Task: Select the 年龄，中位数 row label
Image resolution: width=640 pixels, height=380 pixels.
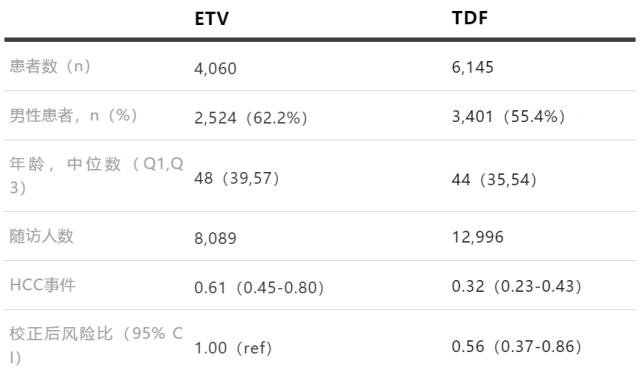Action: (96, 176)
